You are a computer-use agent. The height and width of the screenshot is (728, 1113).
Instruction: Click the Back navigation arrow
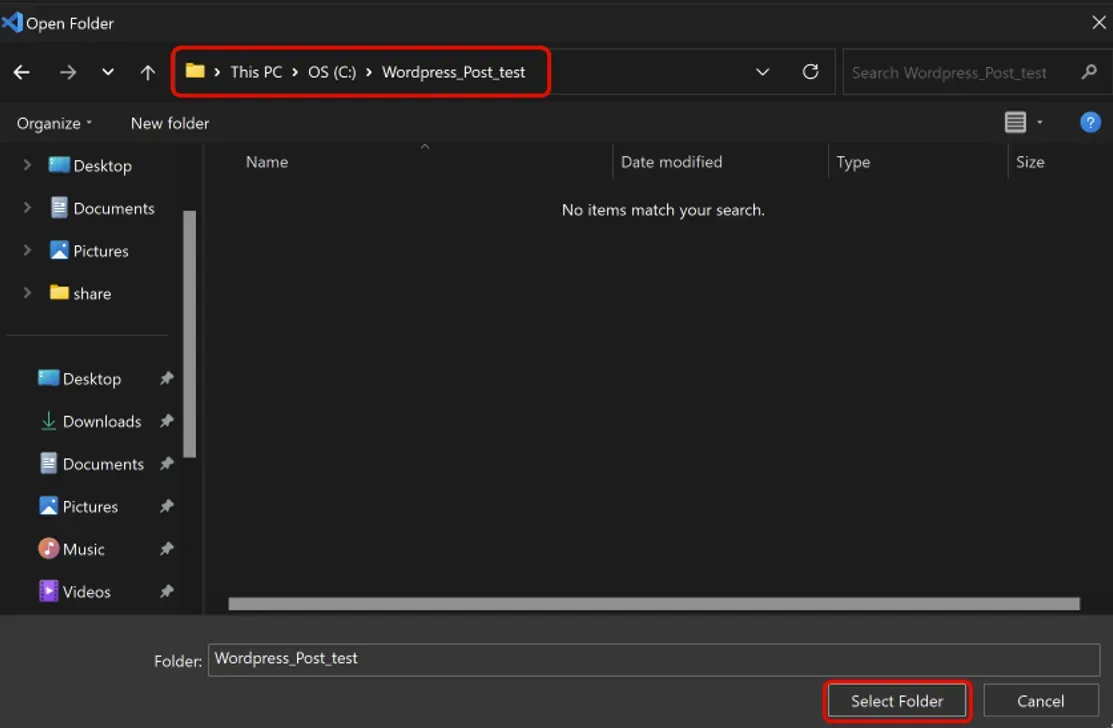pos(22,72)
